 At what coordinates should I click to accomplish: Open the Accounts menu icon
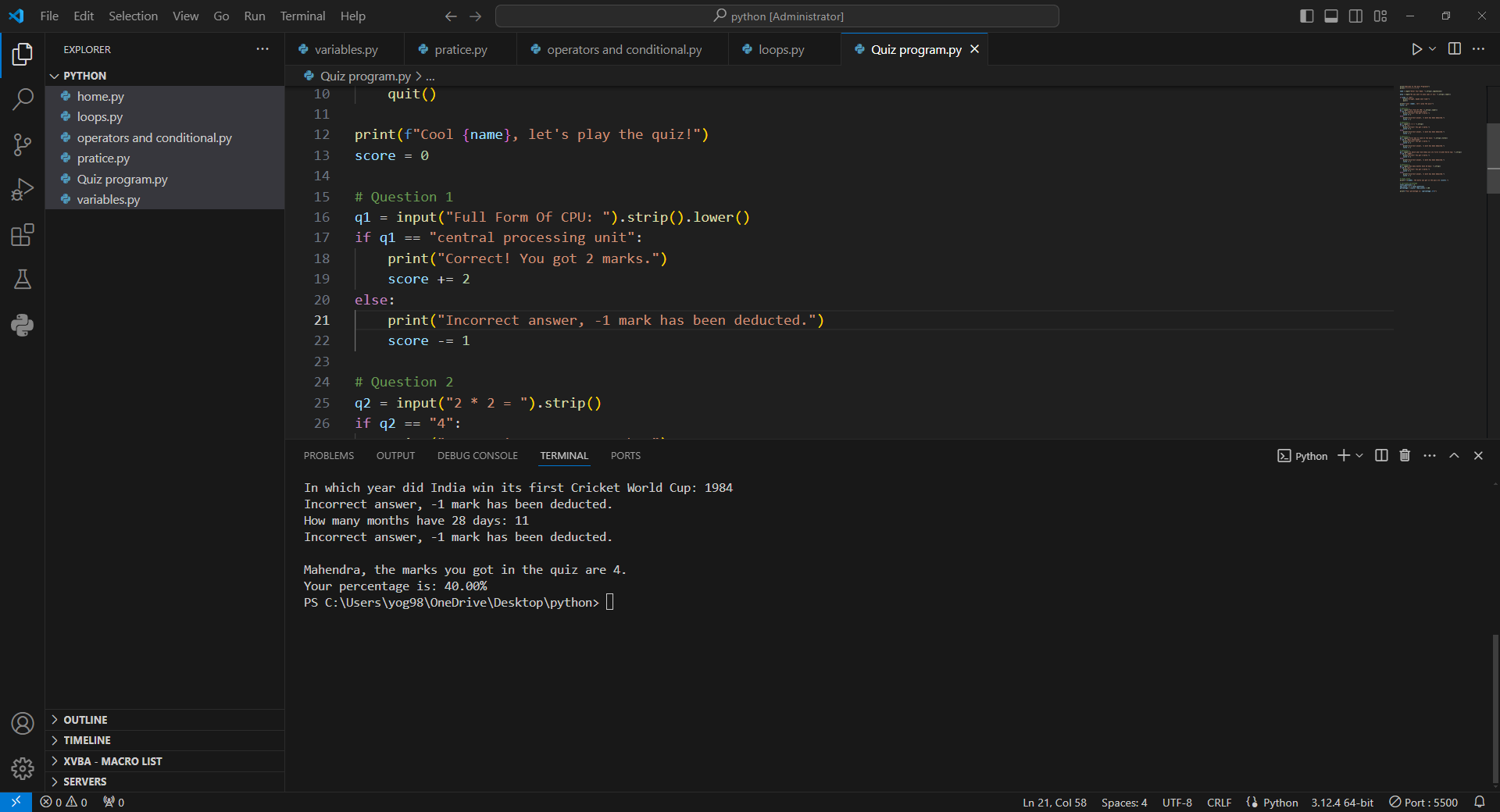tap(23, 724)
